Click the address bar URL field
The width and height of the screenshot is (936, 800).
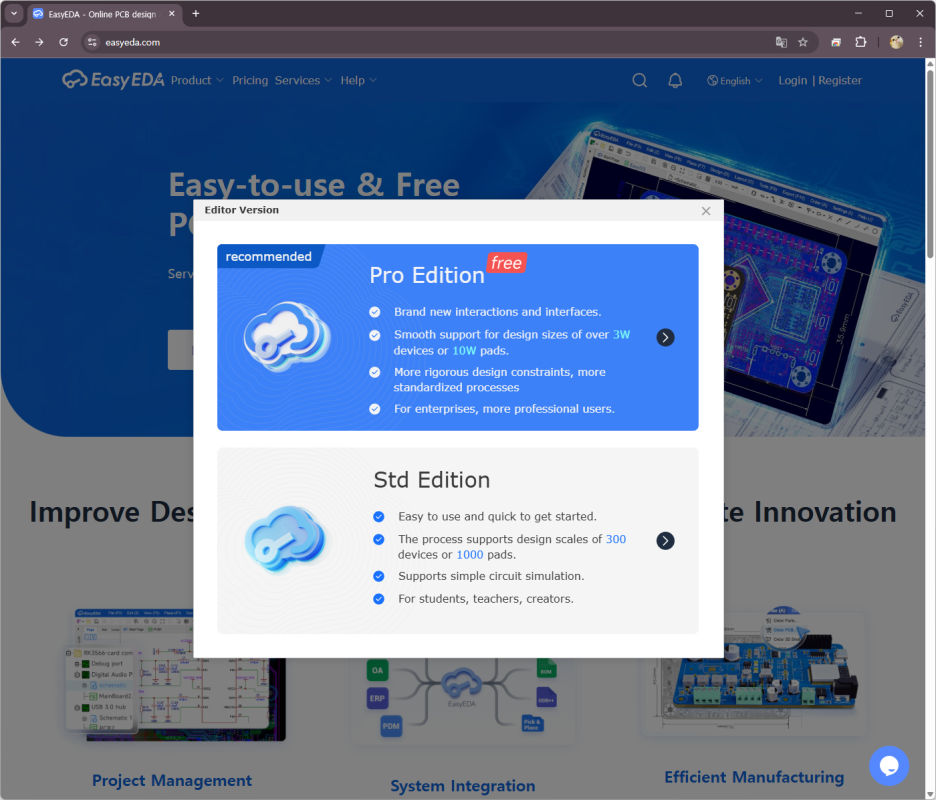[430, 42]
